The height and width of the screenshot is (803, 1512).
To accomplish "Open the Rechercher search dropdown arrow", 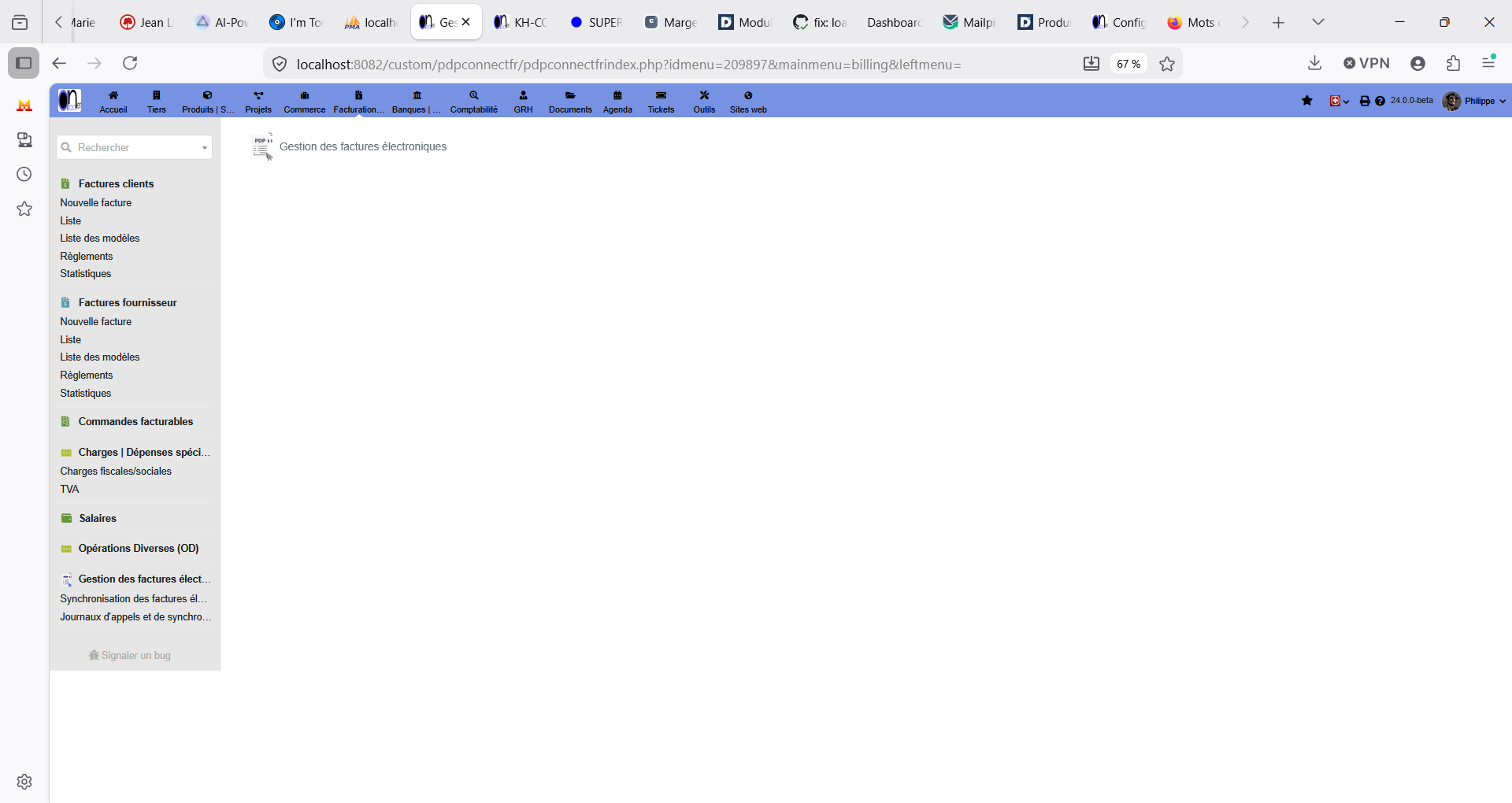I will point(205,148).
